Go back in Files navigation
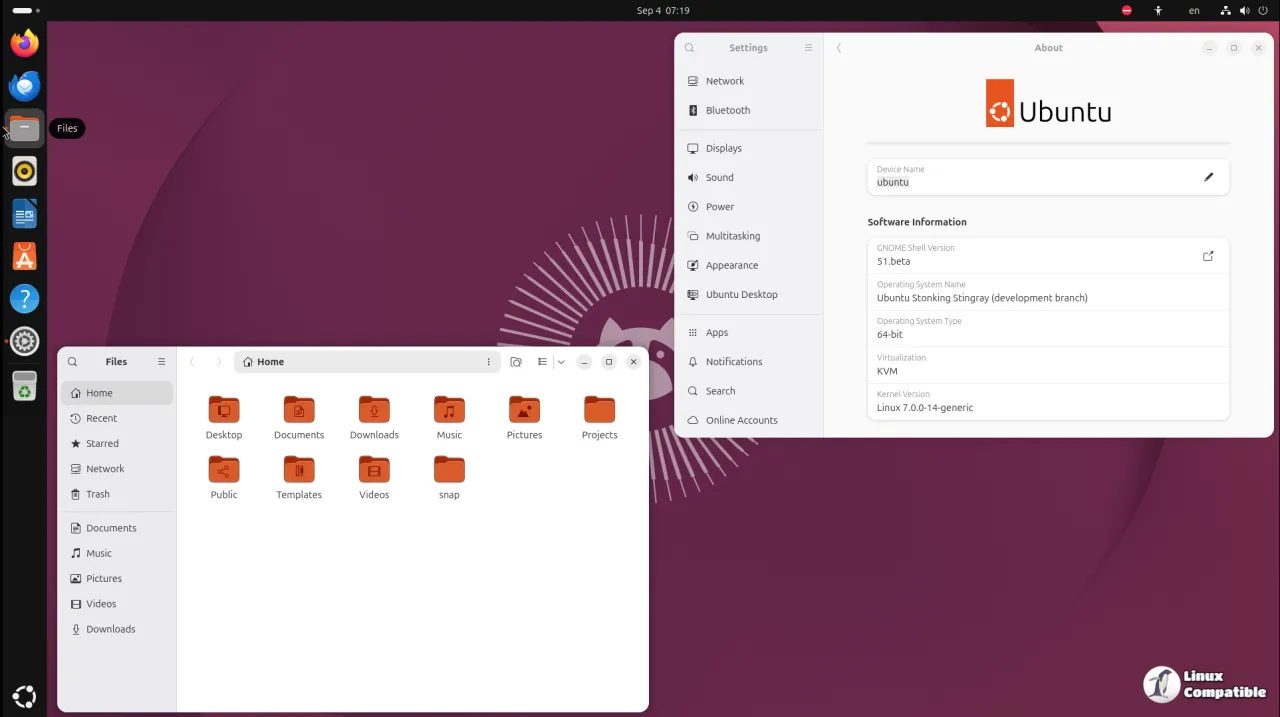Screen dimensions: 1280x717 [192, 362]
